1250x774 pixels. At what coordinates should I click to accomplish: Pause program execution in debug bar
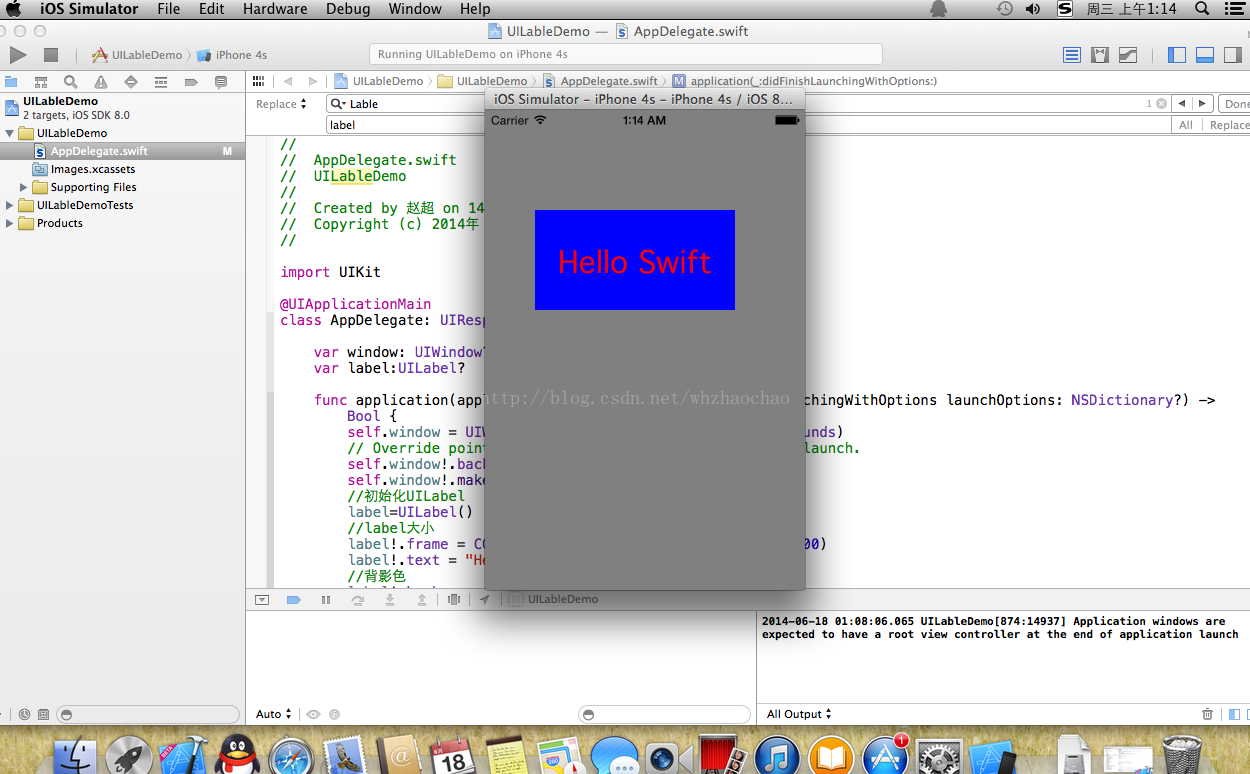(325, 600)
